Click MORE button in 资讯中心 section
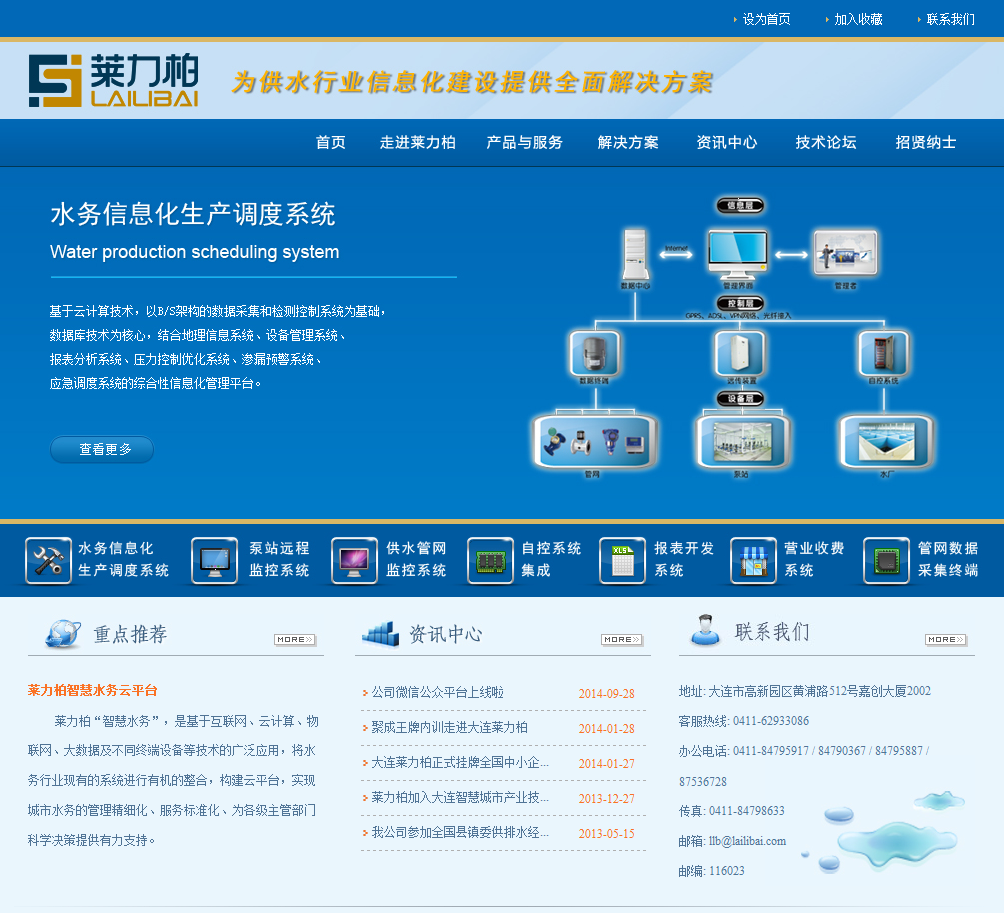This screenshot has width=1004, height=913. (x=622, y=640)
